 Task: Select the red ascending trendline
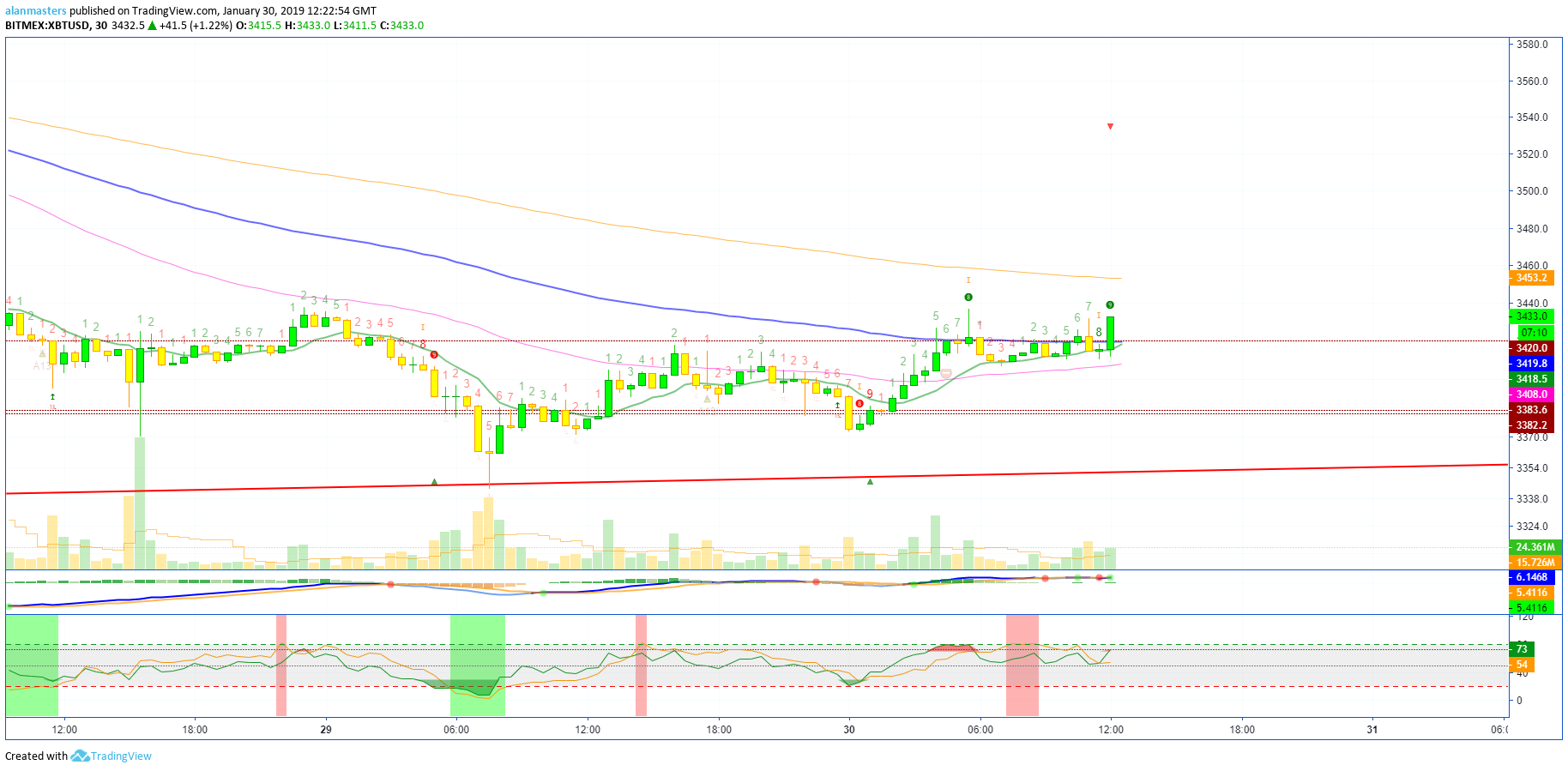tap(757, 479)
